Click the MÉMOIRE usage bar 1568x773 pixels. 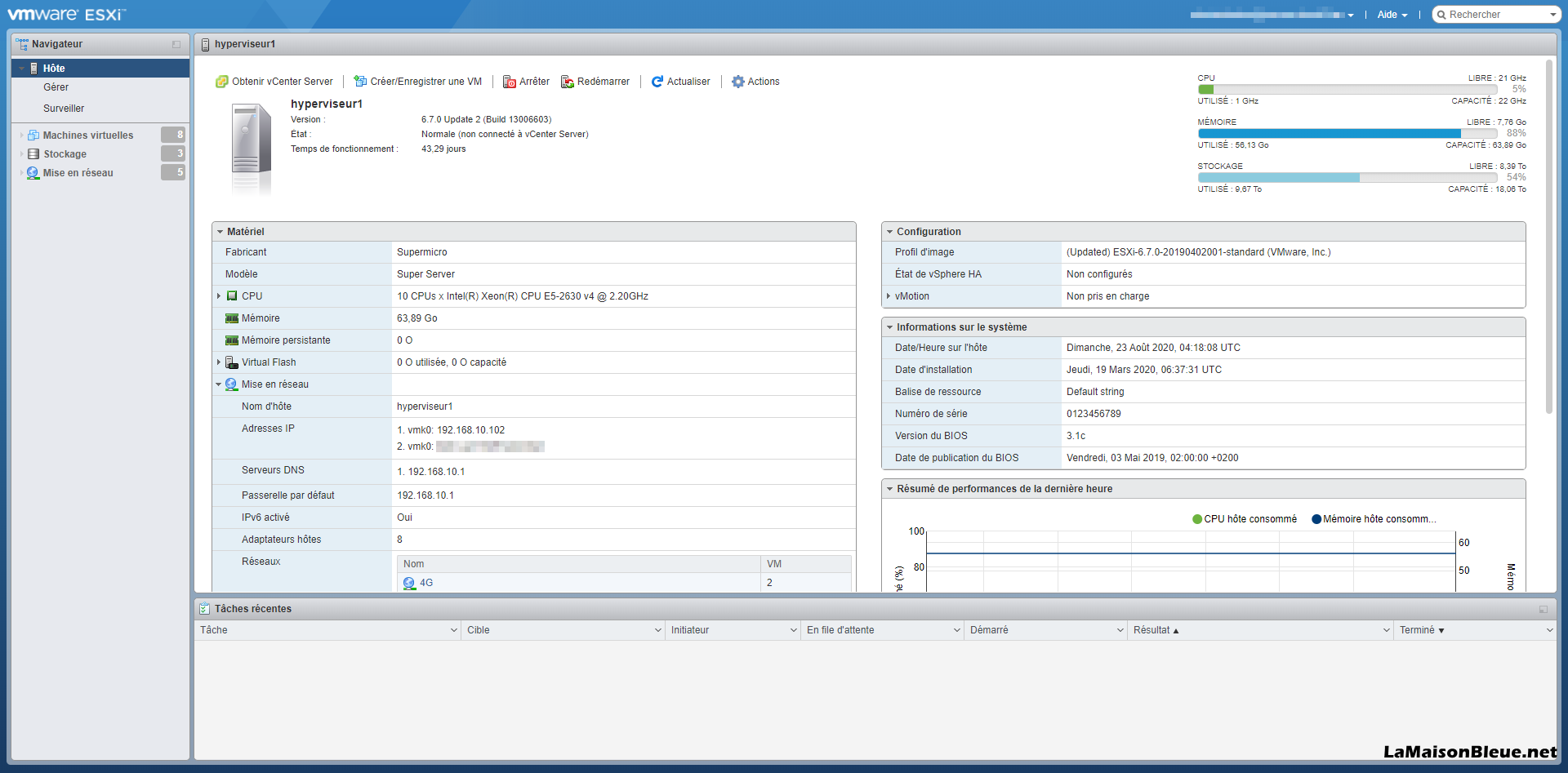click(1347, 134)
